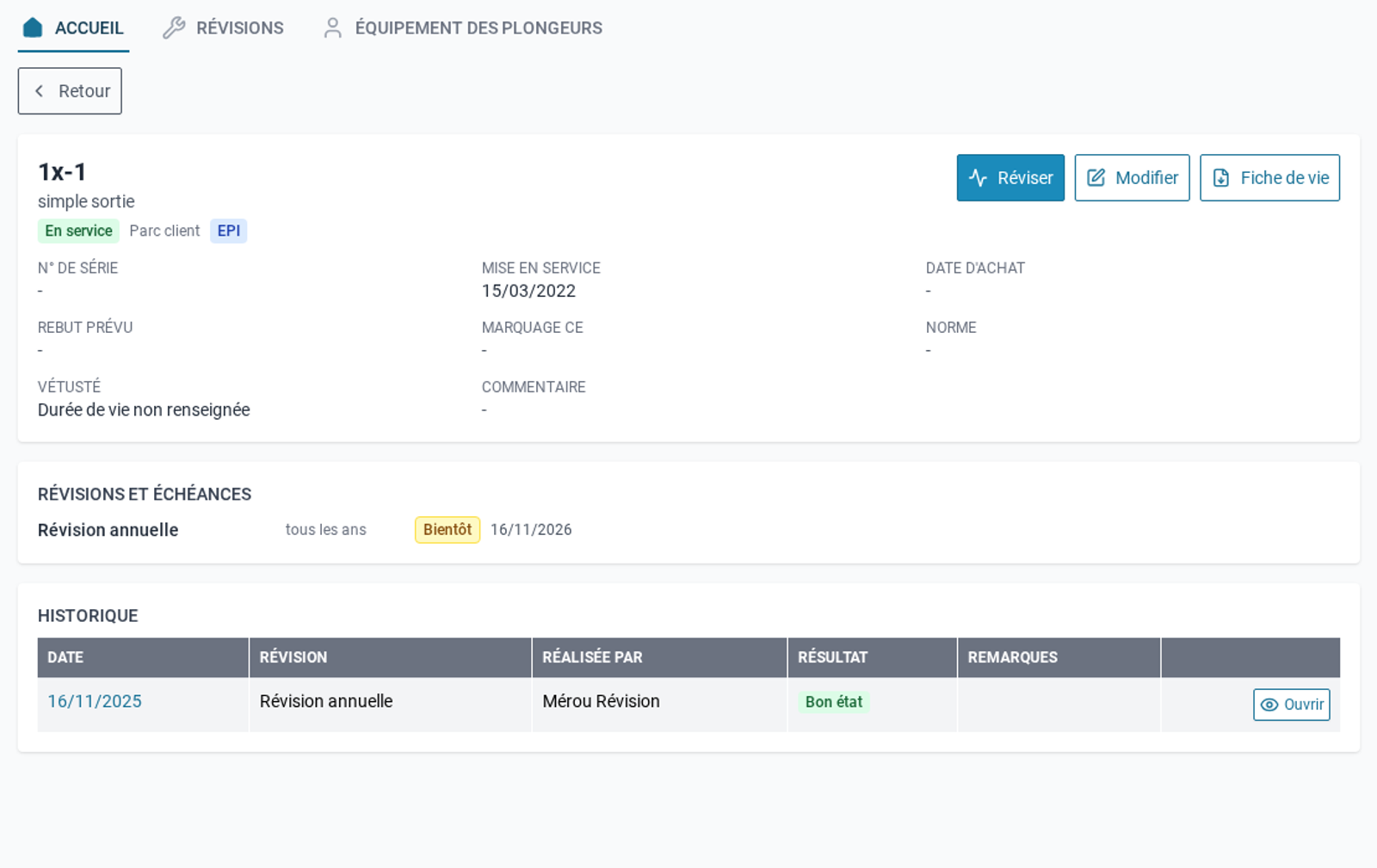The height and width of the screenshot is (868, 1377).
Task: Click the Mérou Révision cell
Action: (659, 705)
